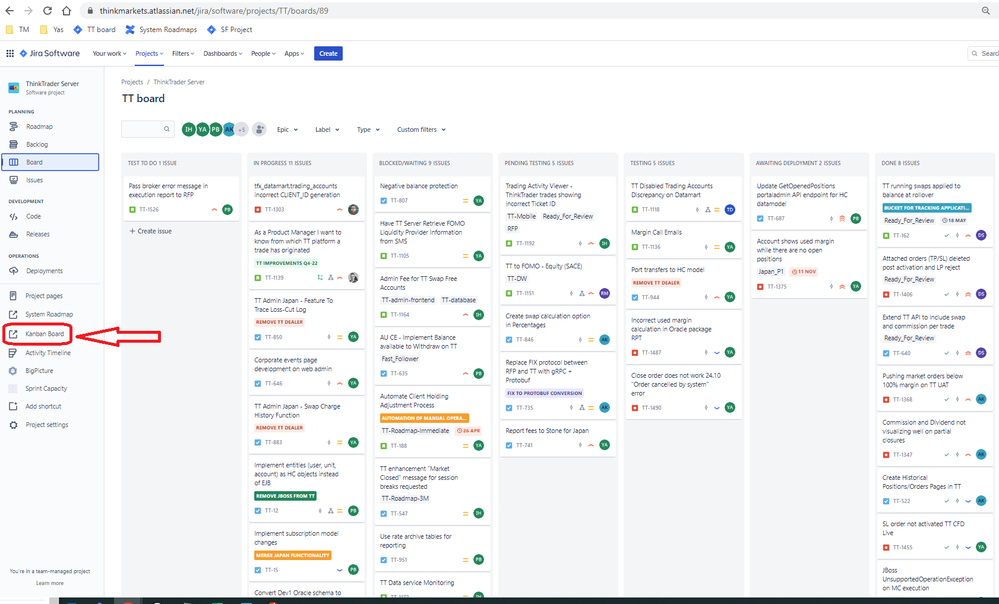Open ThinkTrader Server breadcrumb link
Screen dimensions: 999x604
point(179,82)
